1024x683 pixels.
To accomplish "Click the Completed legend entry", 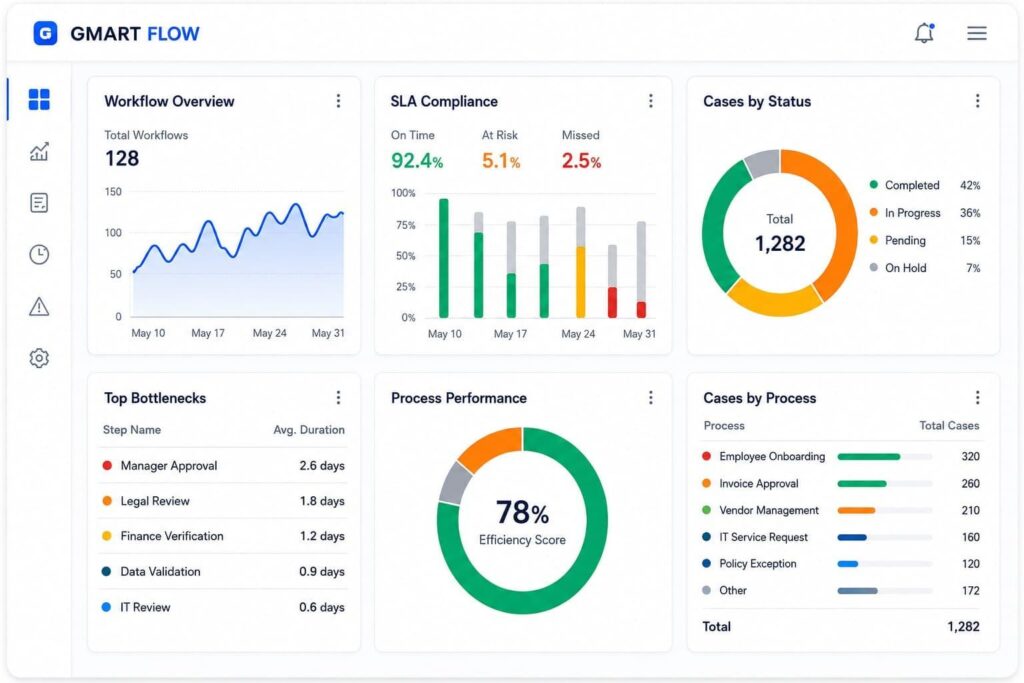I will (x=925, y=185).
